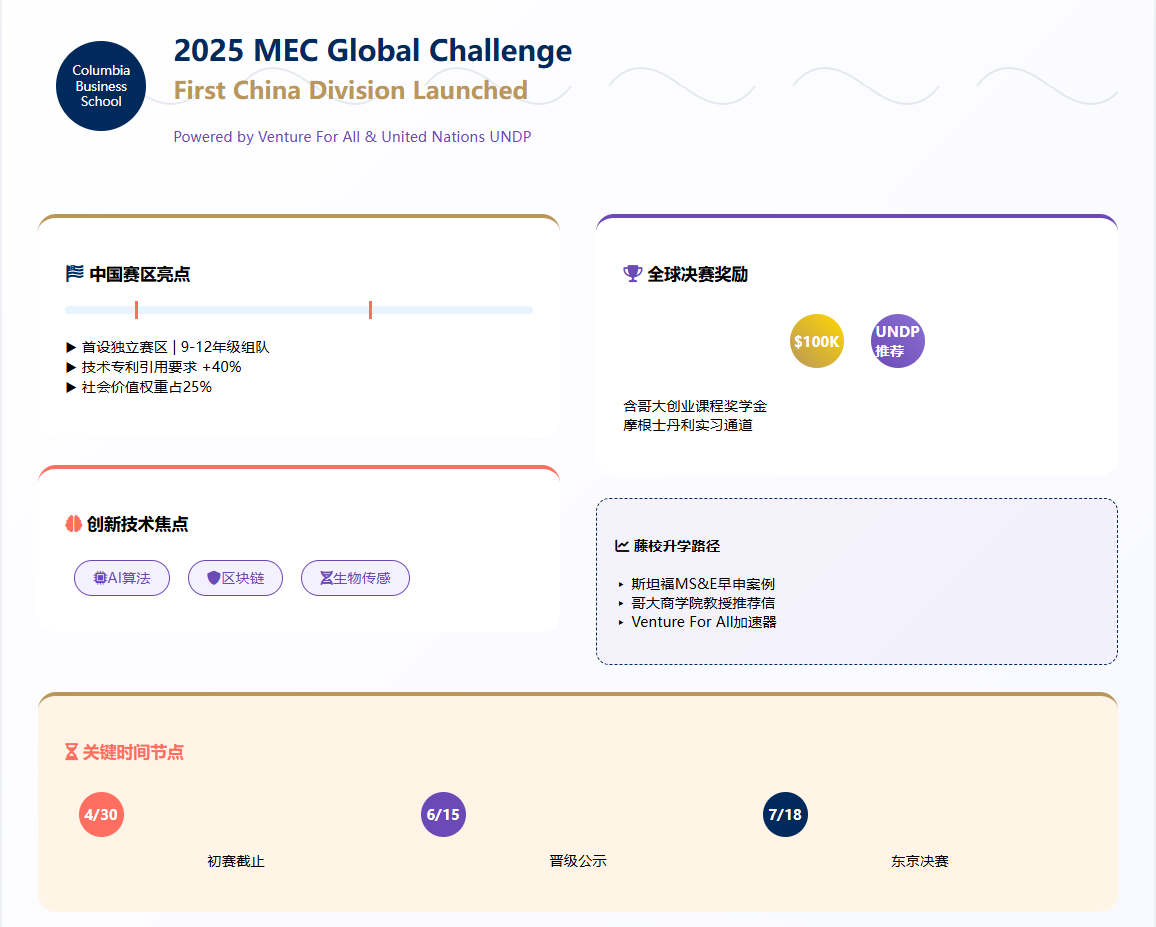Click the 创新技术焦点 heading
1156x927 pixels.
coord(137,524)
